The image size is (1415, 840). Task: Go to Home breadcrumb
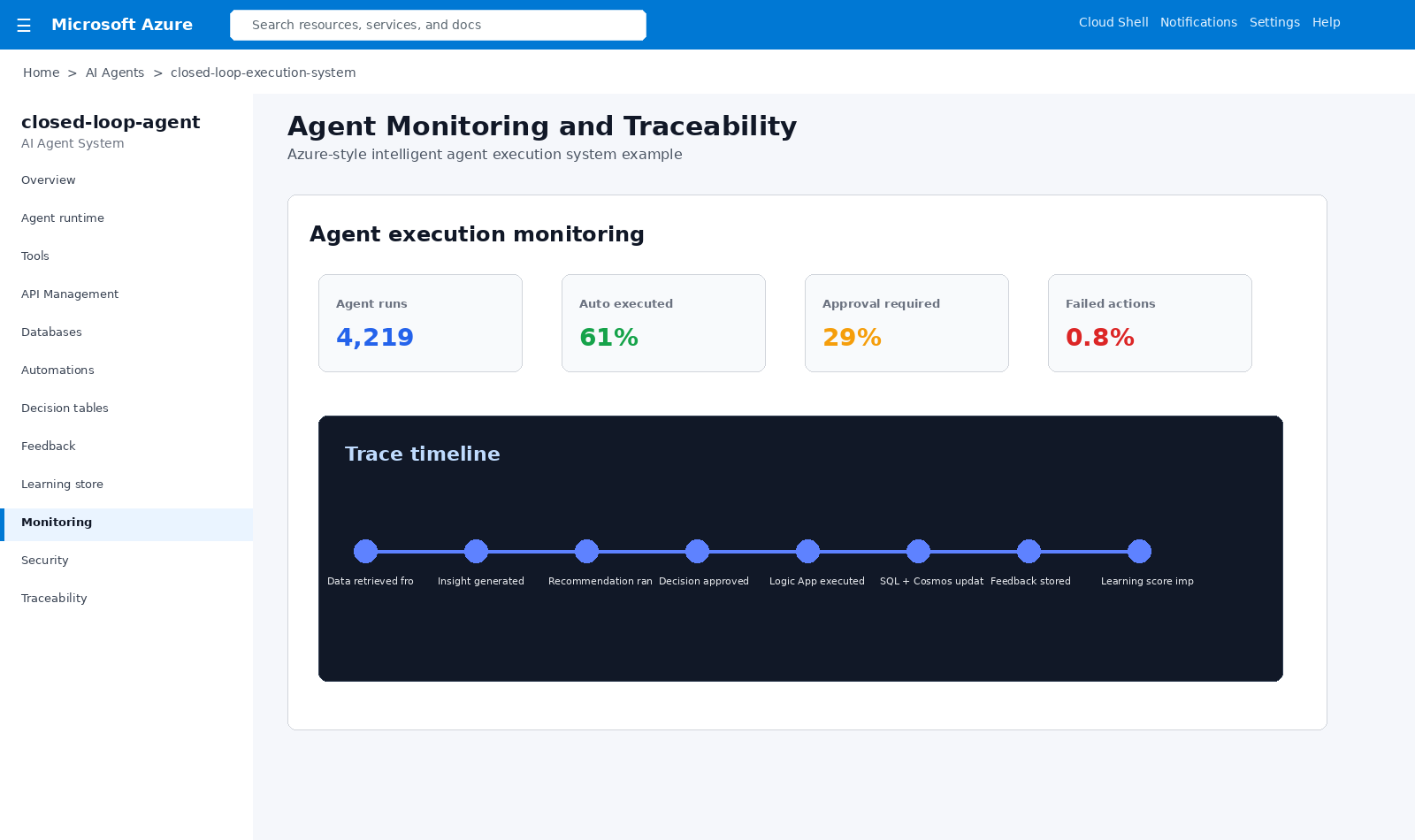42,73
